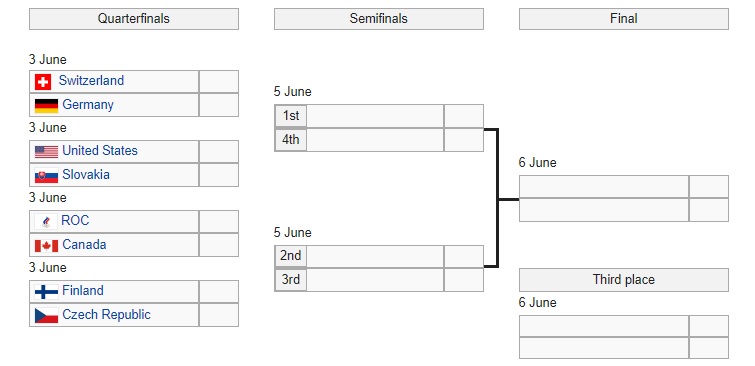Click the United States flag icon
The height and width of the screenshot is (366, 755).
pos(46,152)
